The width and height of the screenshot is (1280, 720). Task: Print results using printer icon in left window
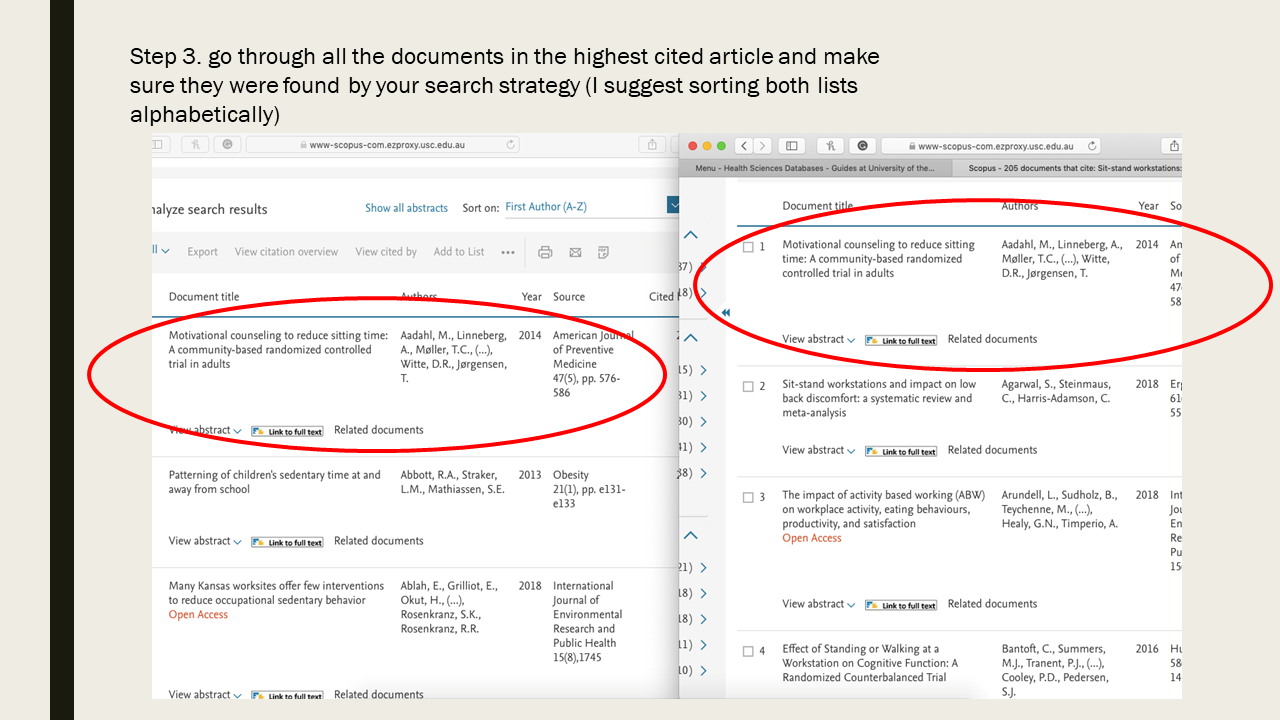(x=545, y=252)
